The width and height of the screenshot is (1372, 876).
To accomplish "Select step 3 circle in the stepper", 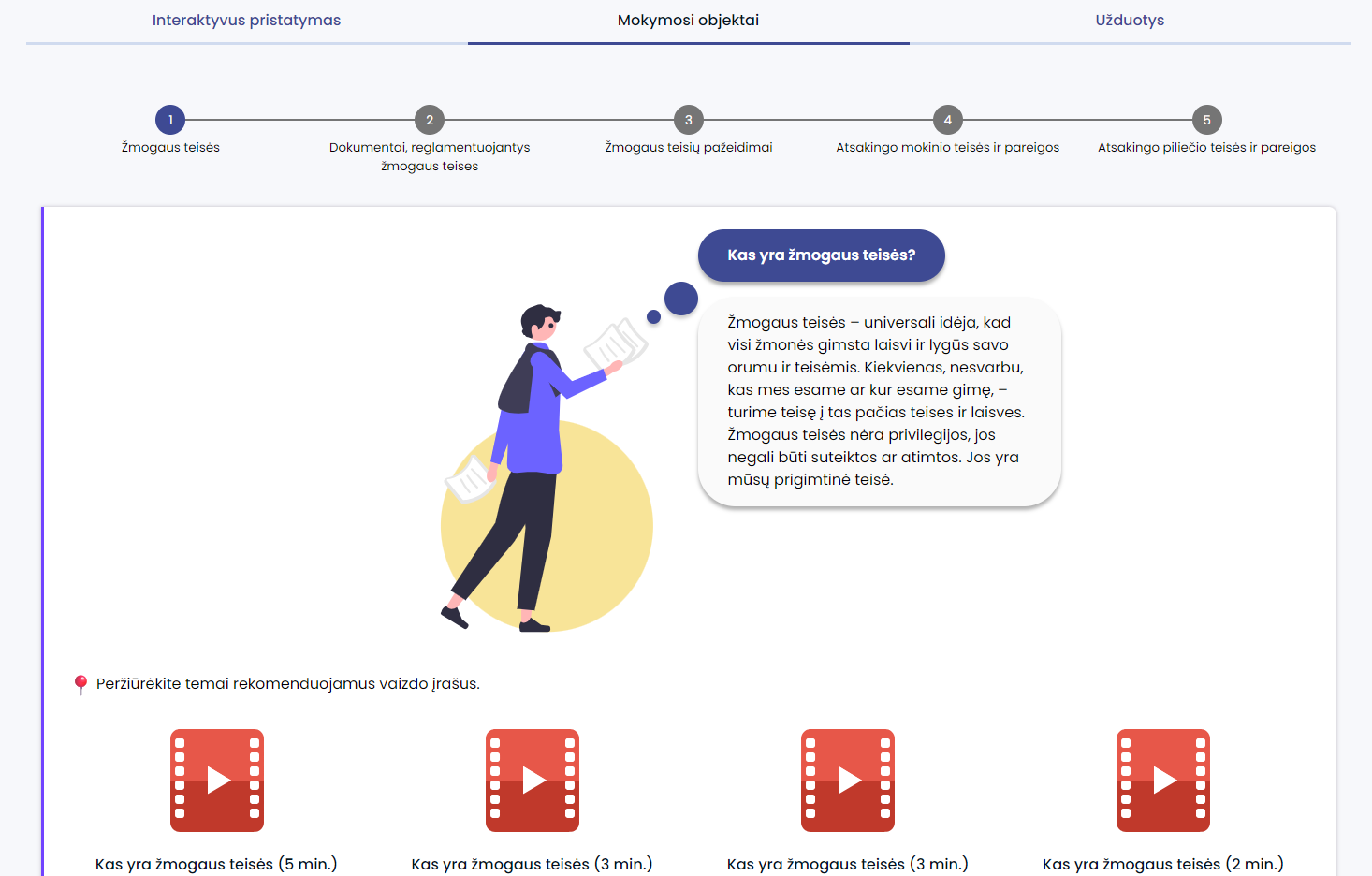I will (689, 120).
